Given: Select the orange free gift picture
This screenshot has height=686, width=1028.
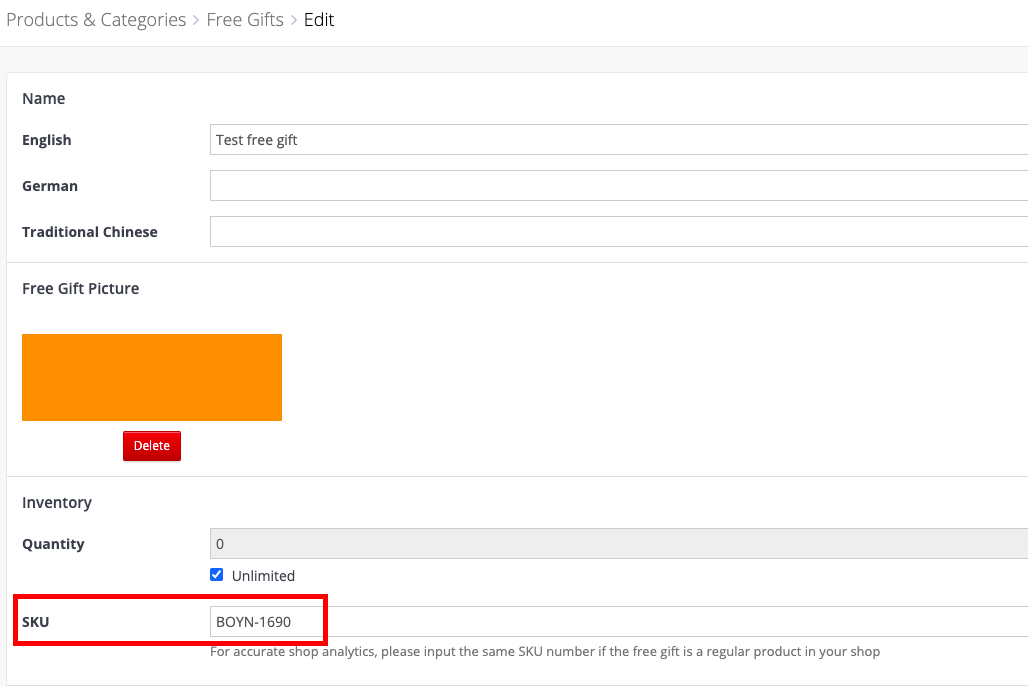Looking at the screenshot, I should coord(152,377).
